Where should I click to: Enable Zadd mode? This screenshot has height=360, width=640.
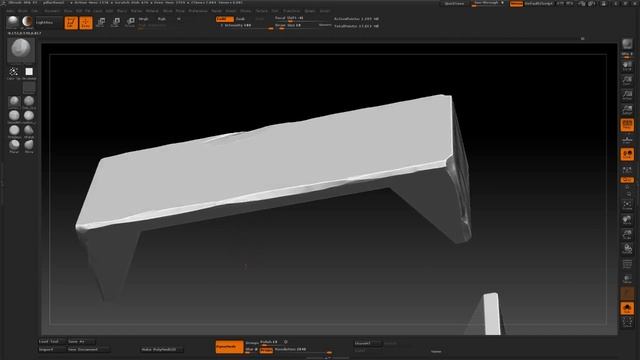click(x=224, y=19)
